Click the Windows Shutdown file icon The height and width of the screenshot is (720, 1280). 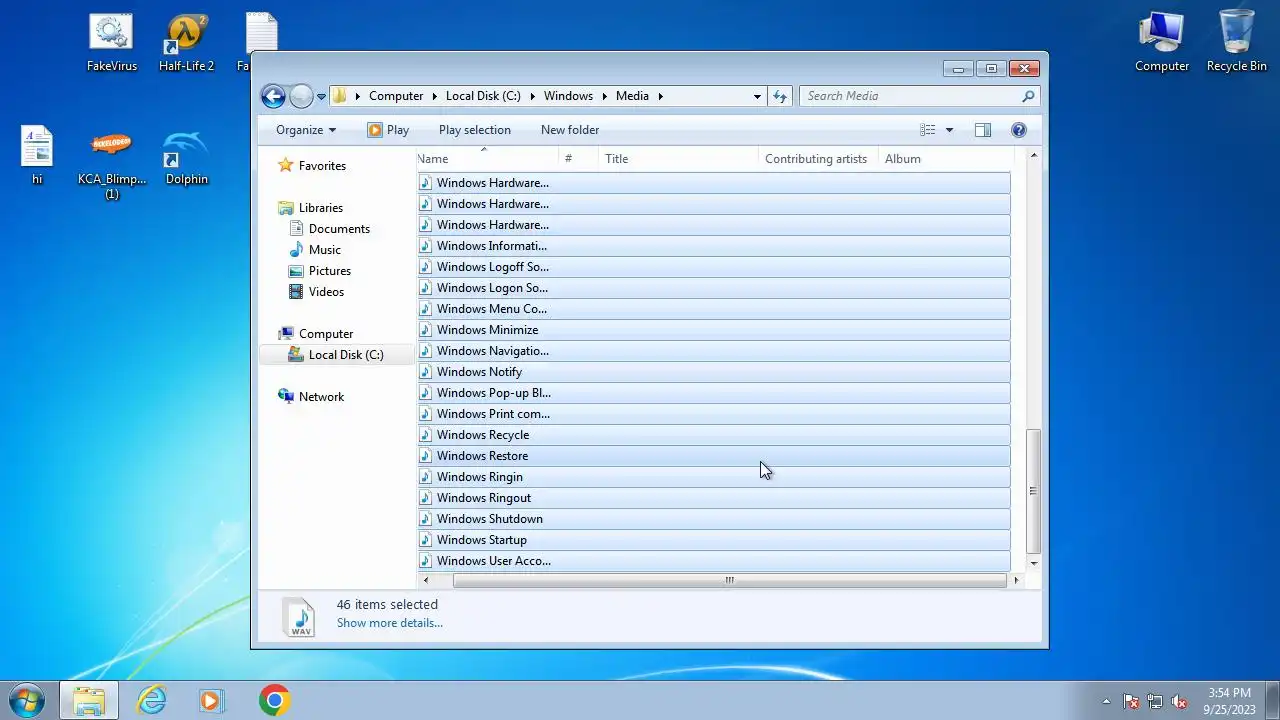pos(426,519)
